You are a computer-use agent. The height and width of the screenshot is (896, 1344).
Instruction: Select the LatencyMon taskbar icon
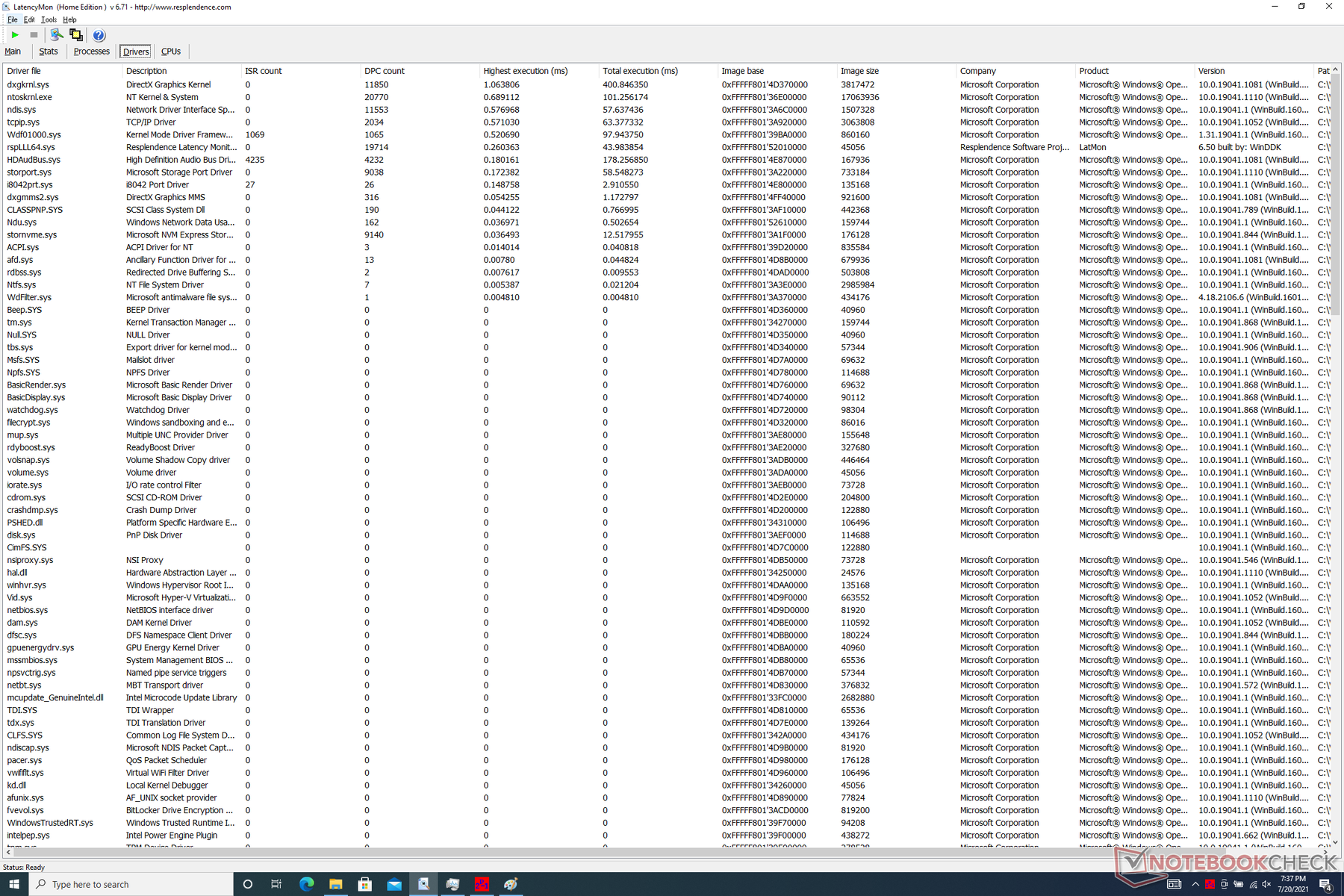[423, 884]
